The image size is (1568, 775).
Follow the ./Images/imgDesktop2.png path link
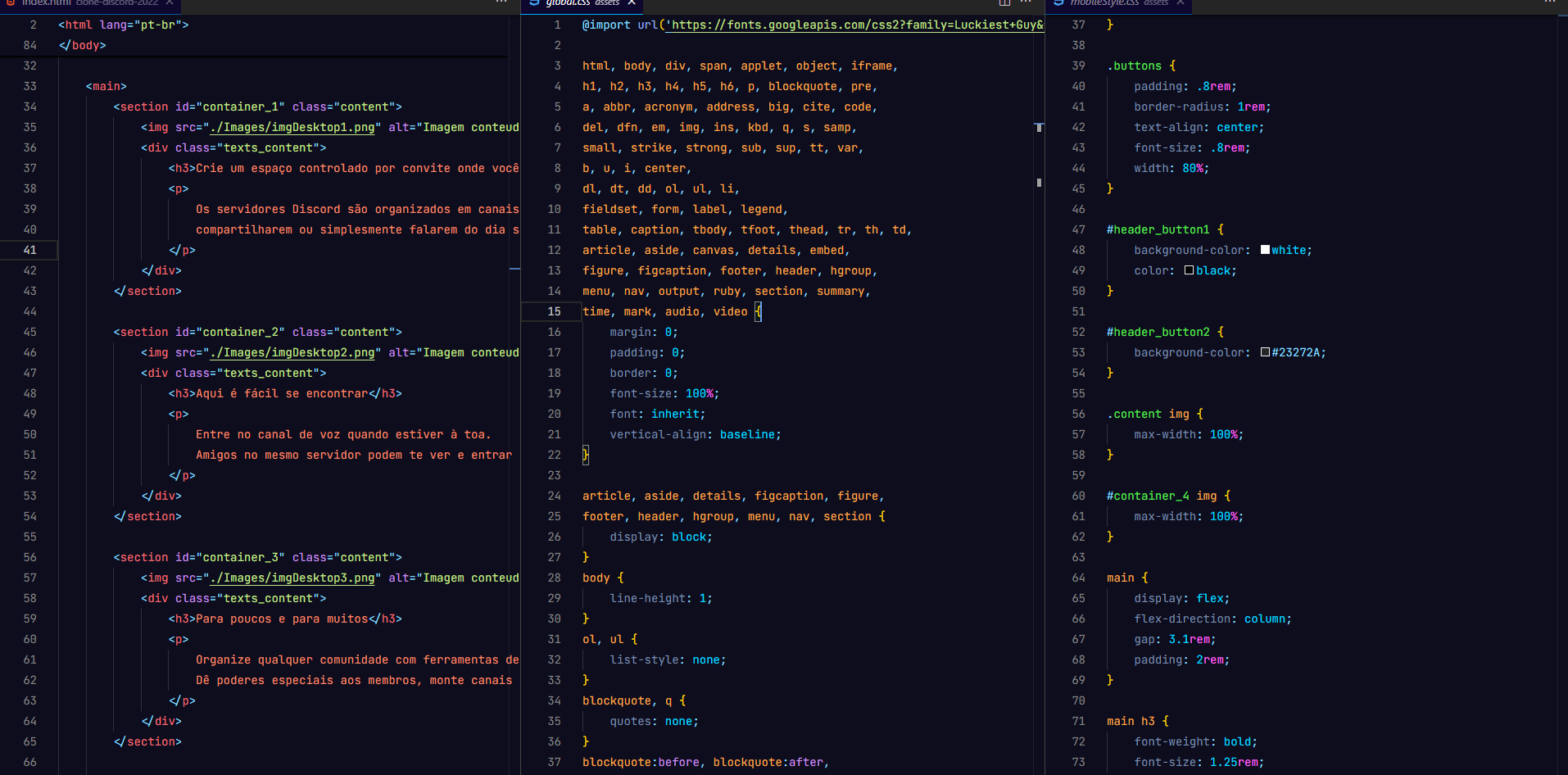(x=292, y=353)
